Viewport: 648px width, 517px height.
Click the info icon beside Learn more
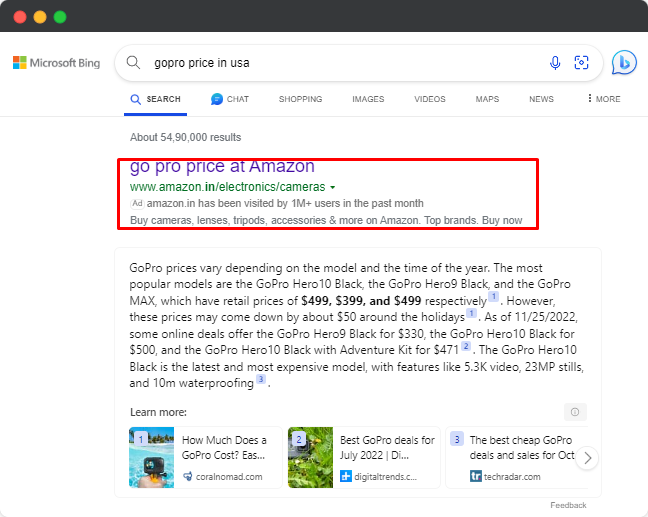575,412
